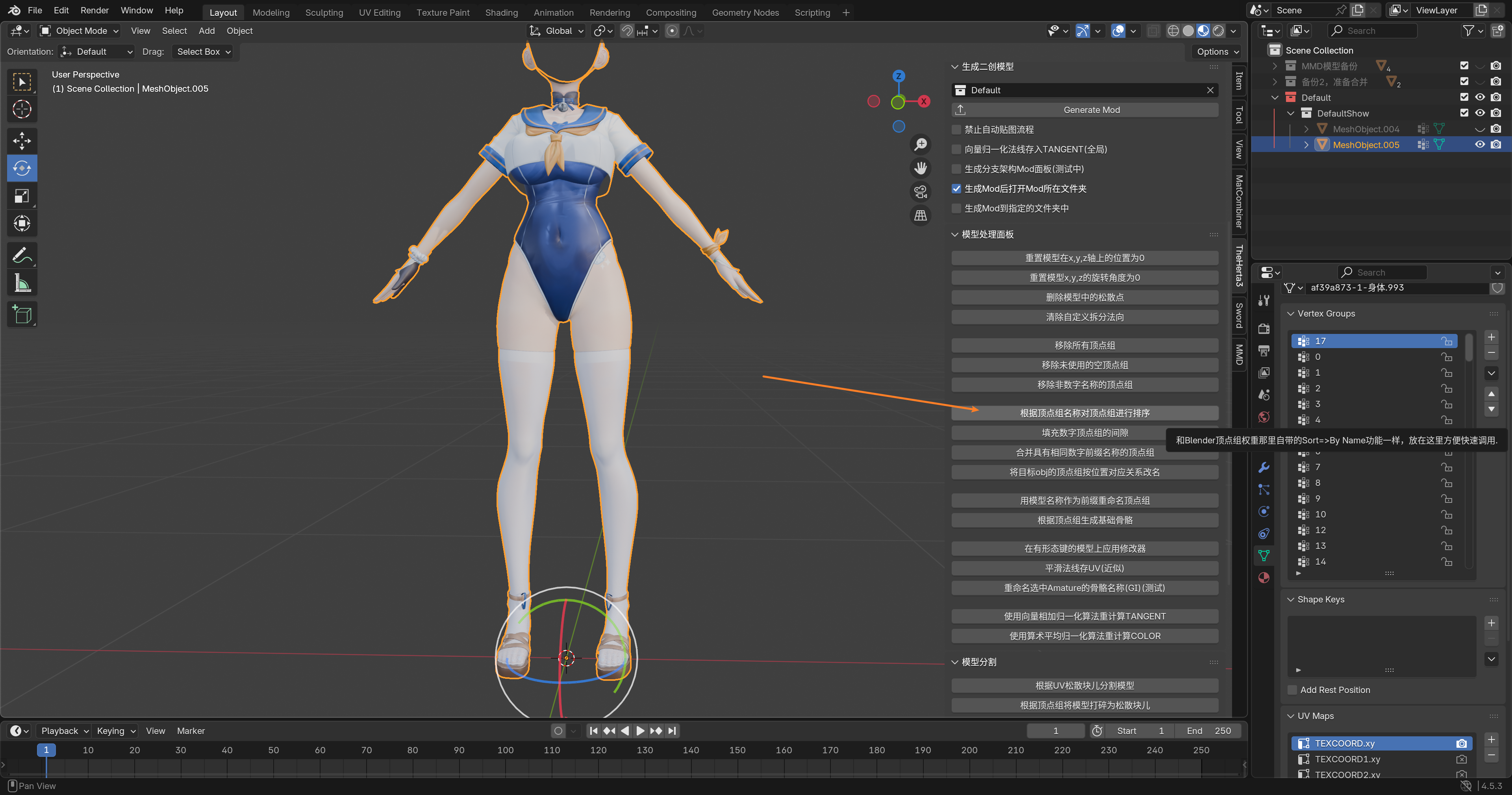
Task: Enable 生成Mod到指定的文件夹中 checkbox
Action: point(957,208)
